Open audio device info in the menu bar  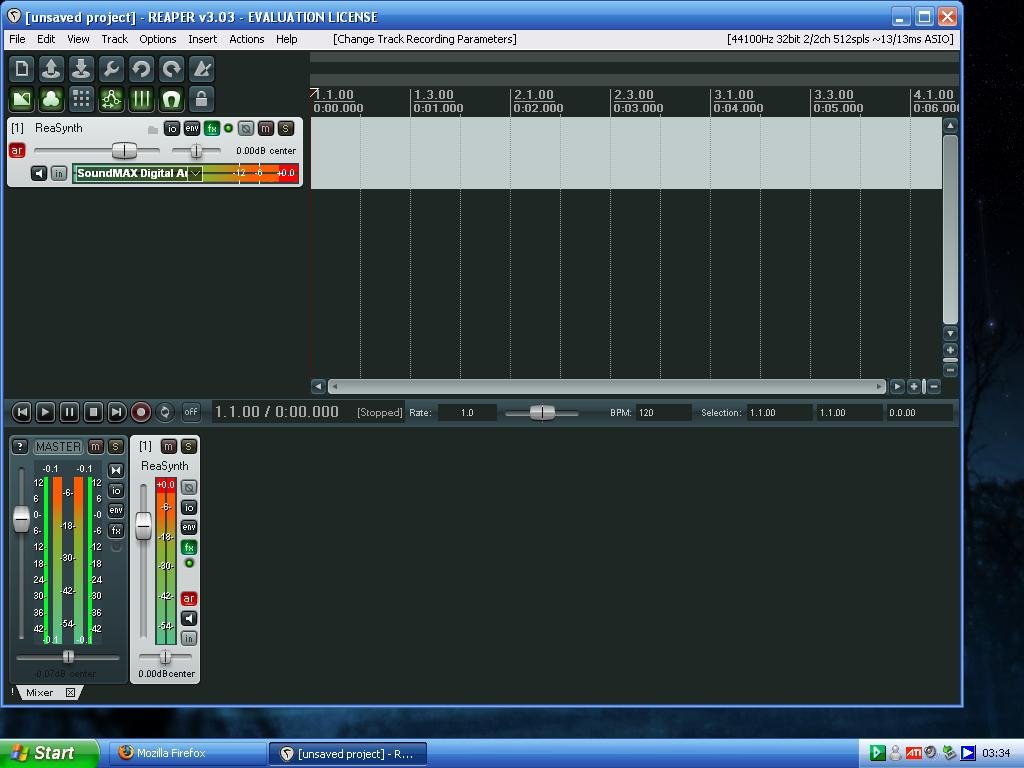pos(840,39)
